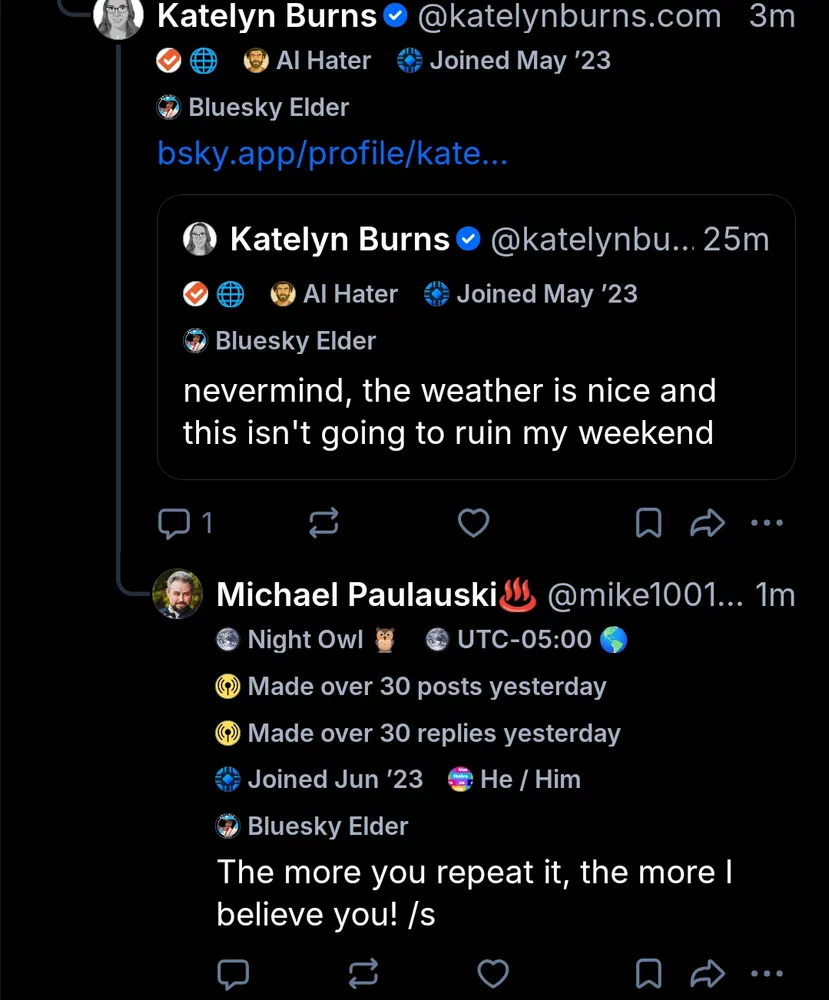Open more options on Katelyn's post

pyautogui.click(x=766, y=522)
